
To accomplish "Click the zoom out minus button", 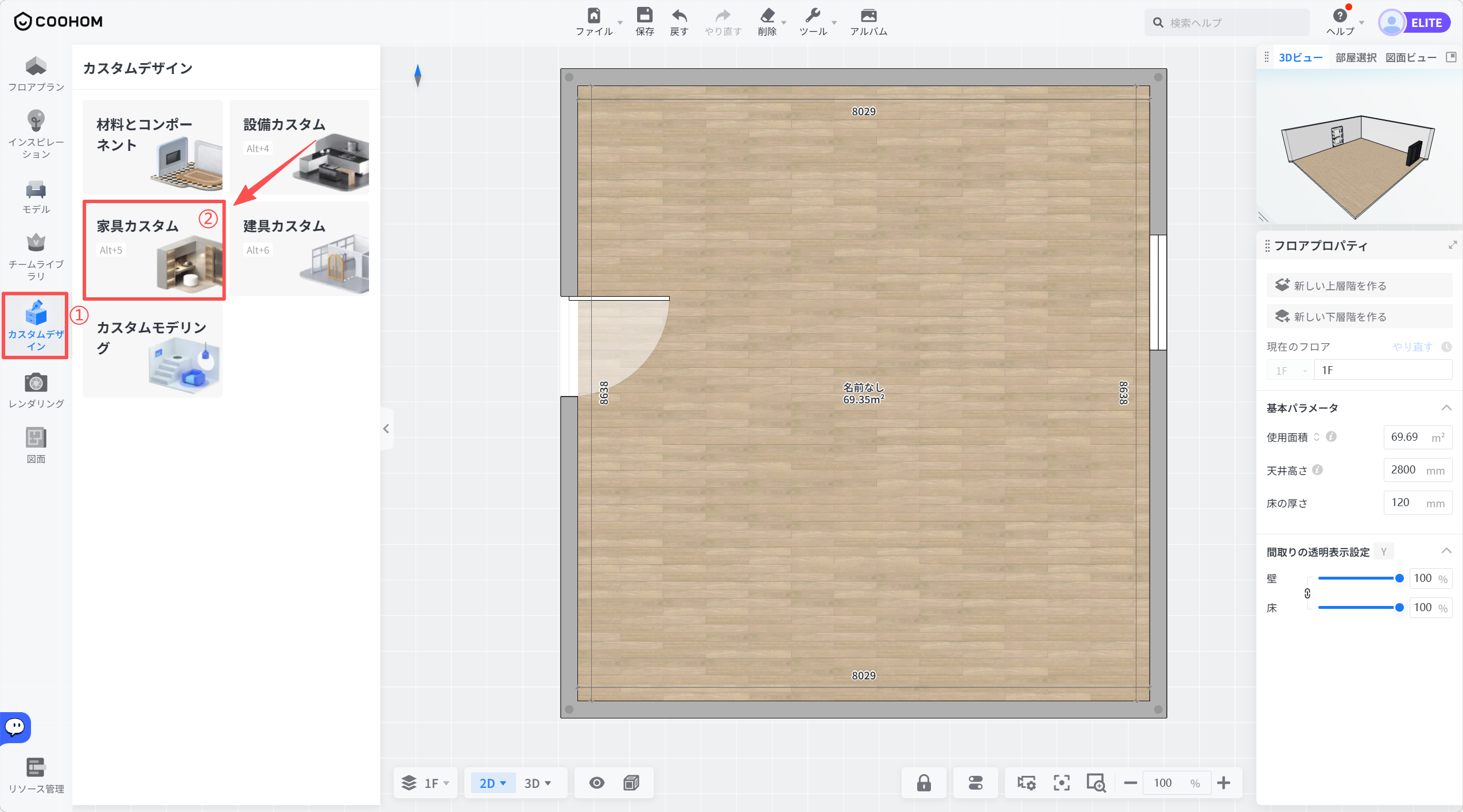I will tap(1130, 783).
